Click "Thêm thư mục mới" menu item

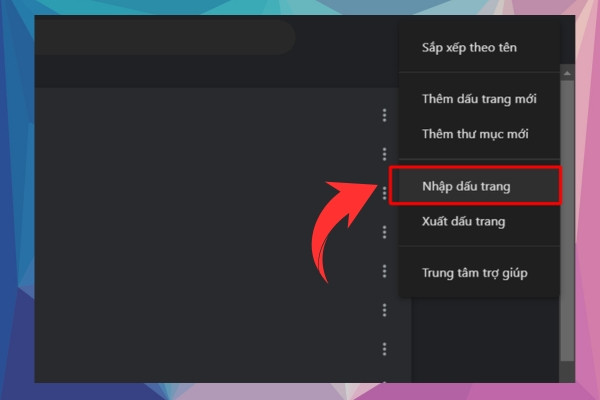479,134
